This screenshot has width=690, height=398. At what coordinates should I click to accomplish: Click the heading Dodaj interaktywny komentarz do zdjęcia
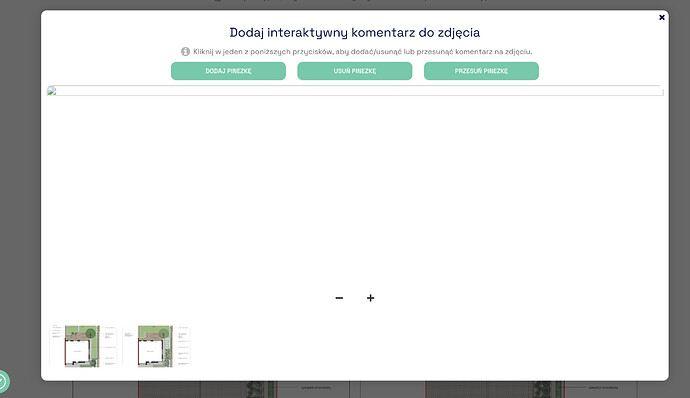(355, 33)
